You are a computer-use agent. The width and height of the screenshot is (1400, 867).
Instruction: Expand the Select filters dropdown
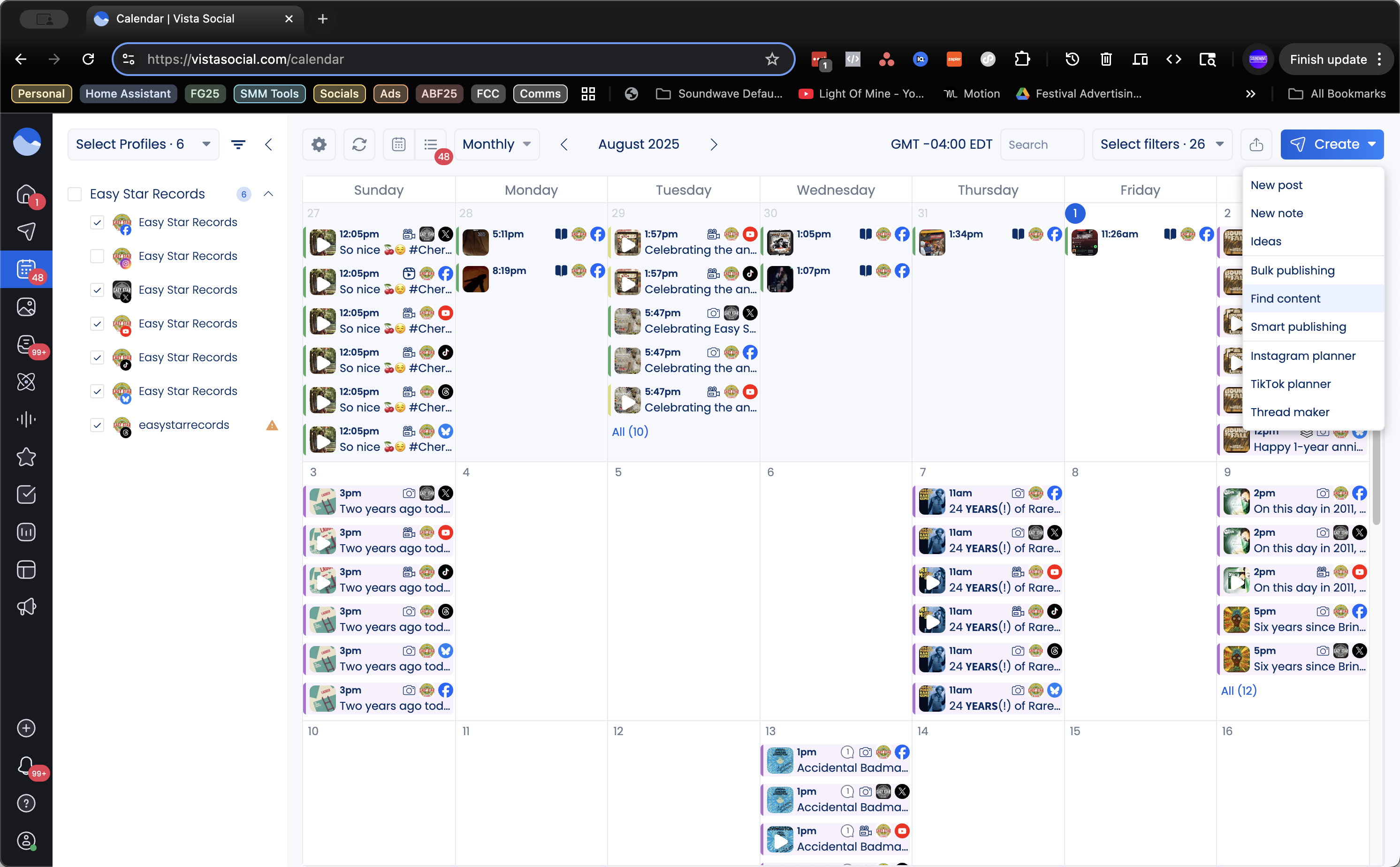[x=1162, y=144]
